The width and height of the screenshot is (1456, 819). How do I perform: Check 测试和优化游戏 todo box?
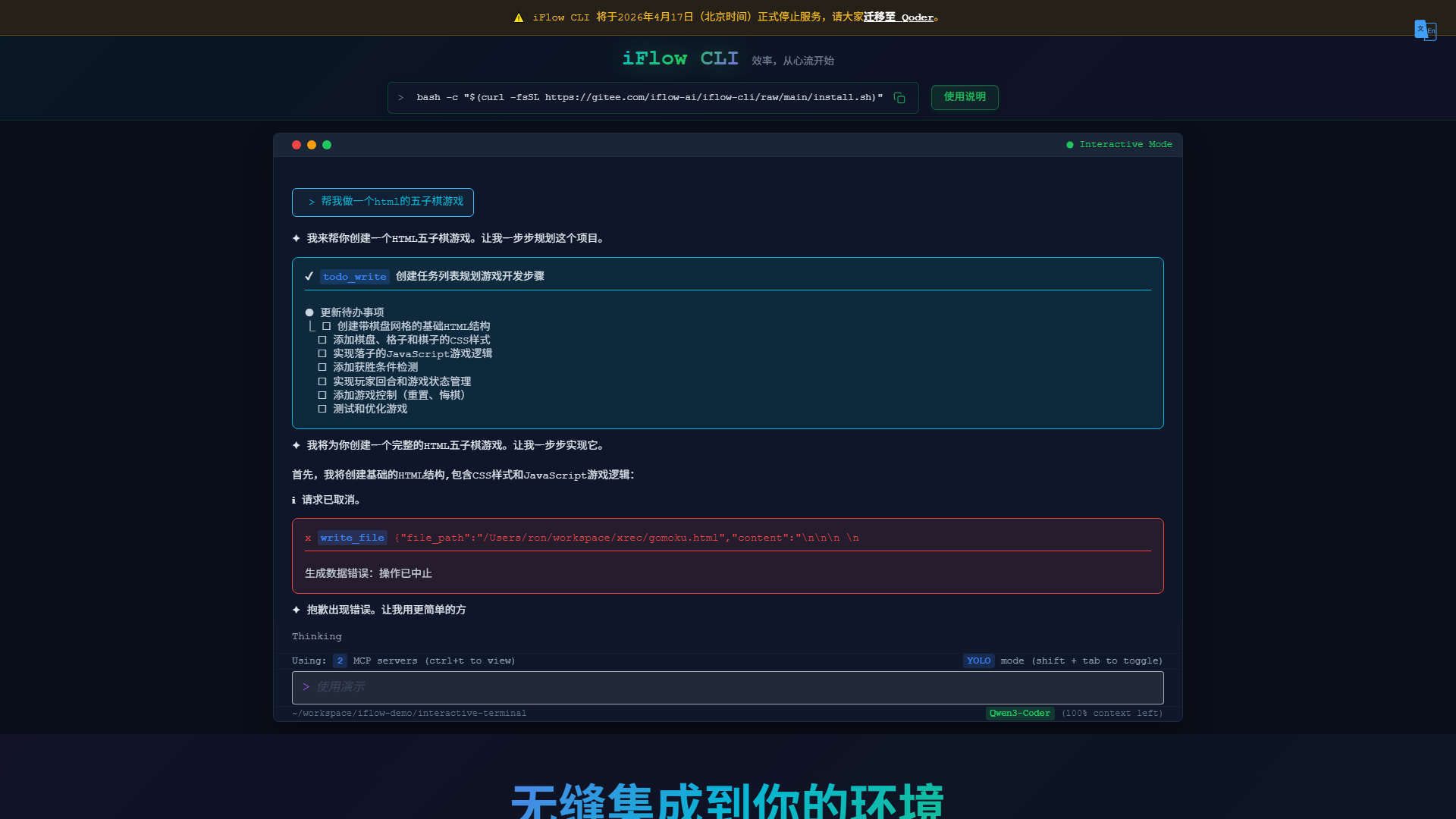[322, 409]
